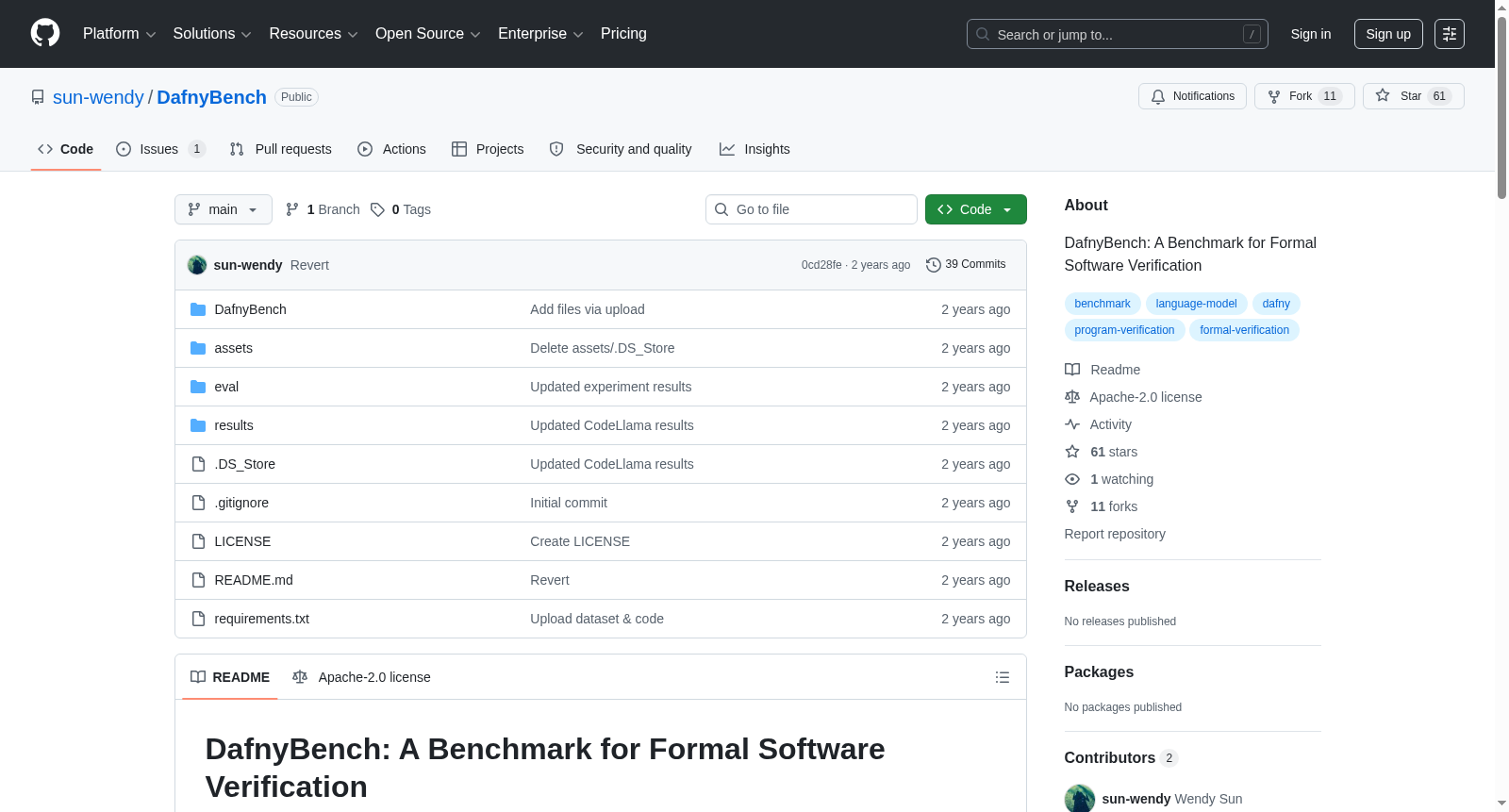Click the dafny topic tag
The width and height of the screenshot is (1509, 812).
click(1276, 304)
